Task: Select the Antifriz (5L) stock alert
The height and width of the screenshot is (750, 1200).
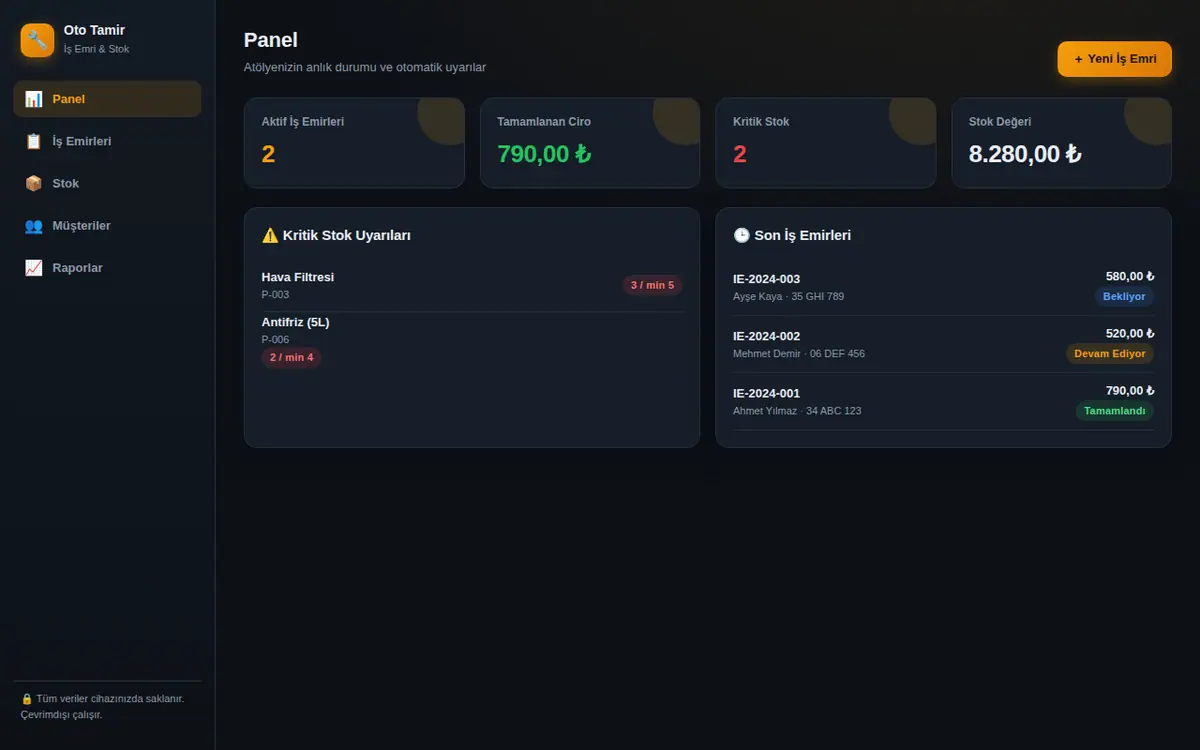Action: [x=472, y=342]
